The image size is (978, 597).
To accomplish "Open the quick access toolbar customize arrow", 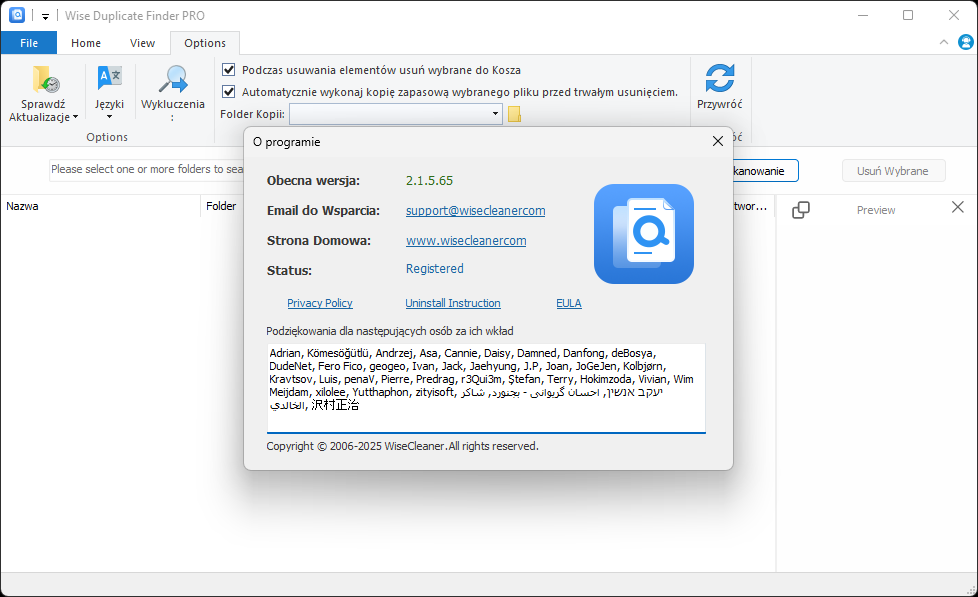I will click(x=45, y=16).
